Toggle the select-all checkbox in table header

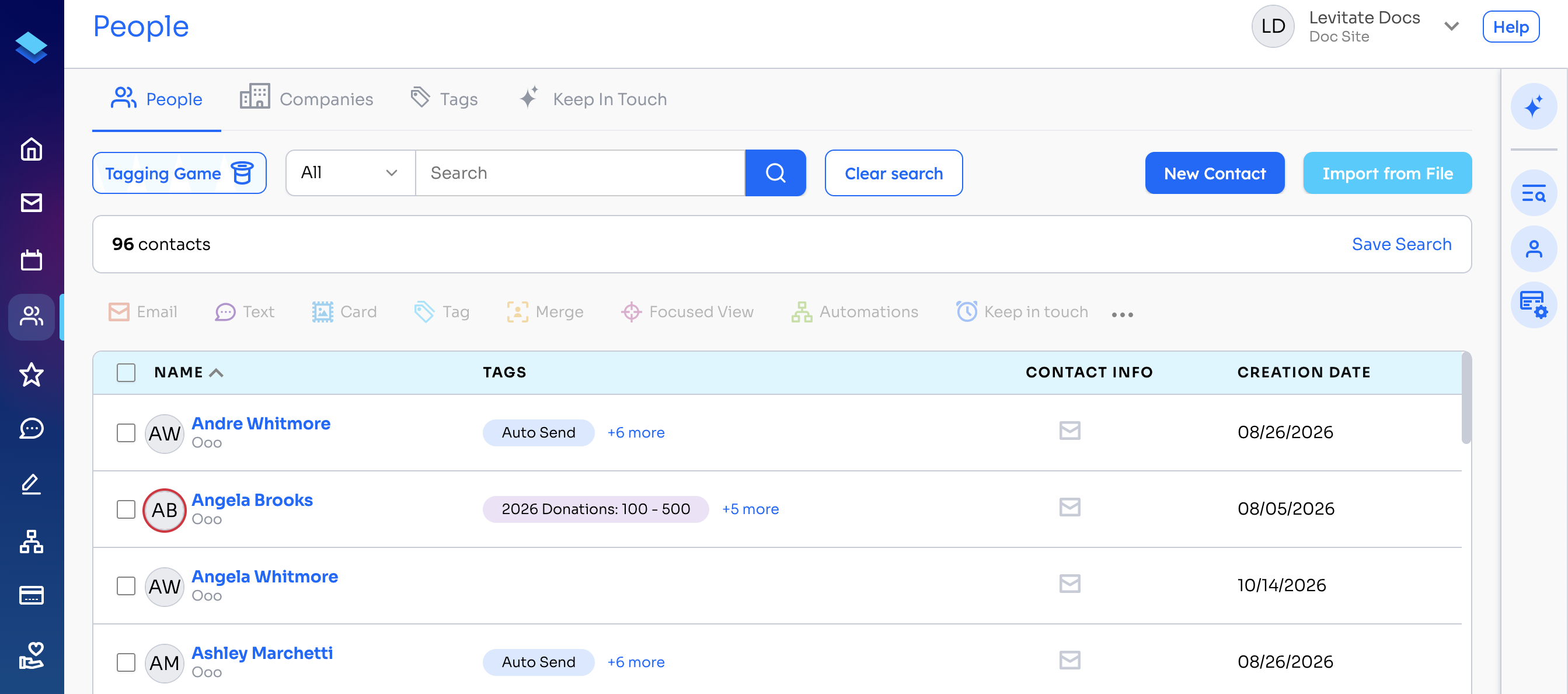126,372
